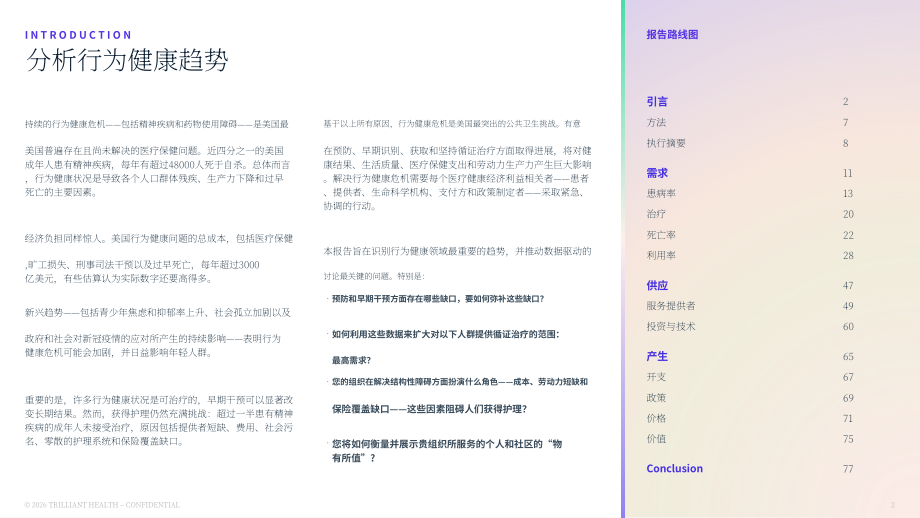Click page number 60 beside 投资与技术
Image resolution: width=920 pixels, height=518 pixels.
(x=848, y=327)
